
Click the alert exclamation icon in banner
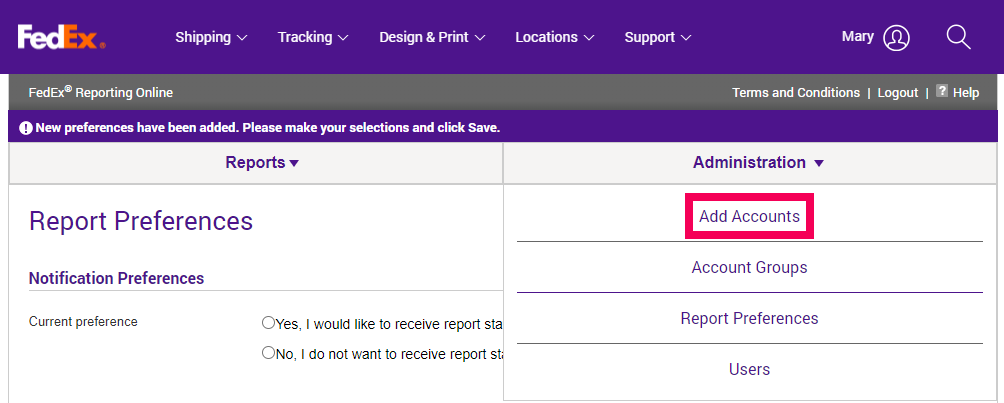coord(26,128)
